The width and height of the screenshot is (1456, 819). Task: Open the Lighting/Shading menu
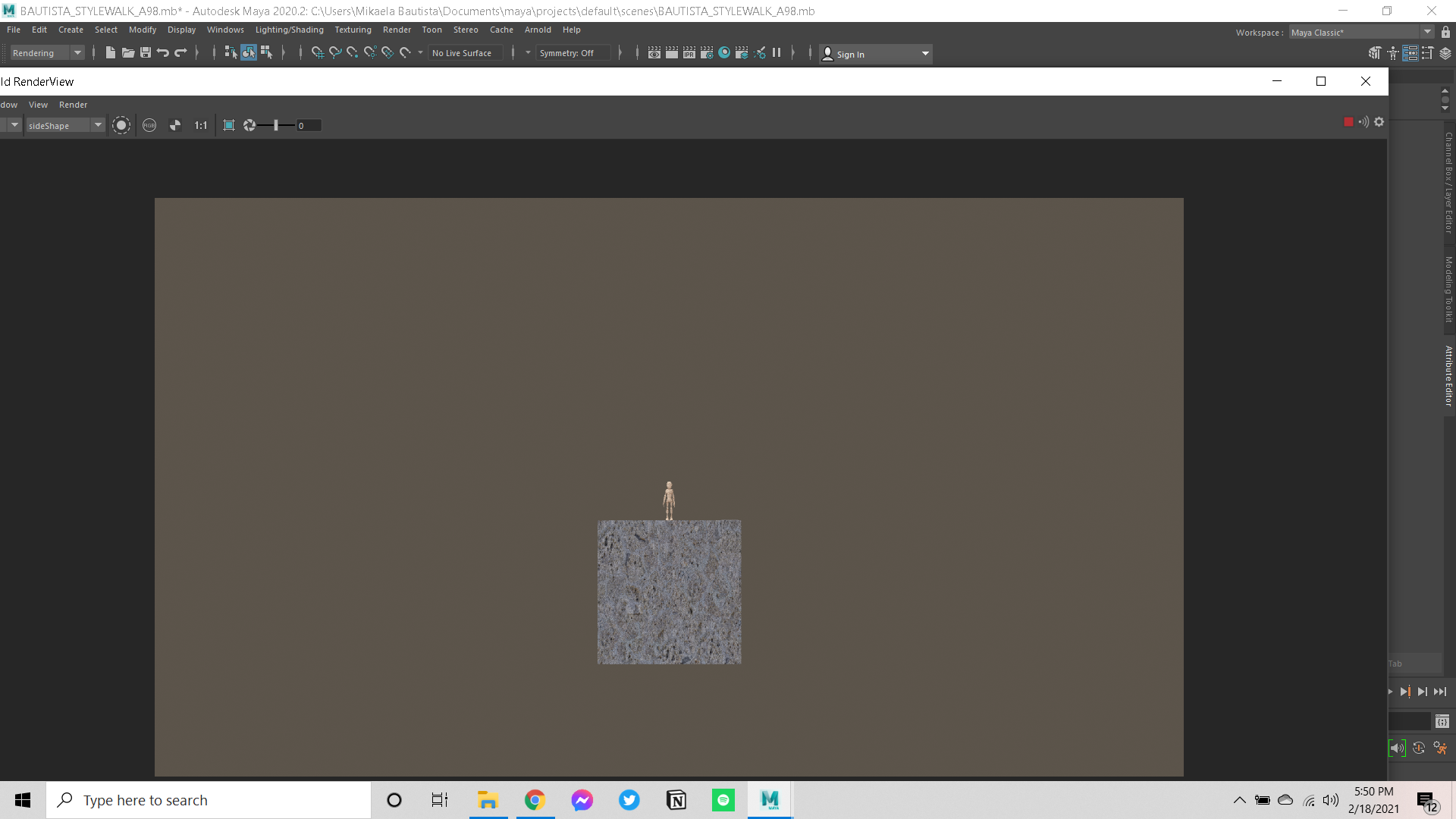tap(289, 30)
